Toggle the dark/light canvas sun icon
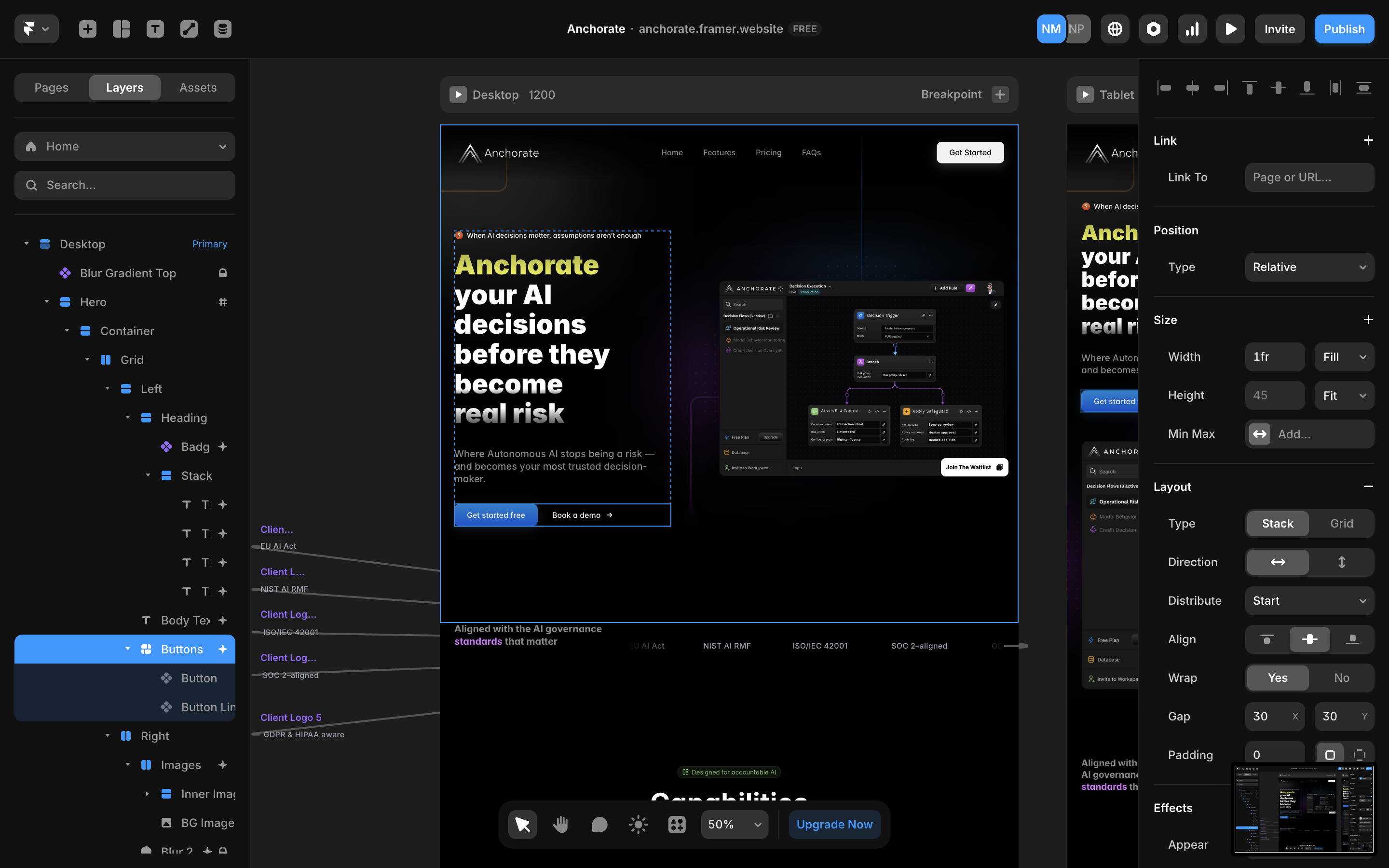Image resolution: width=1389 pixels, height=868 pixels. [638, 825]
